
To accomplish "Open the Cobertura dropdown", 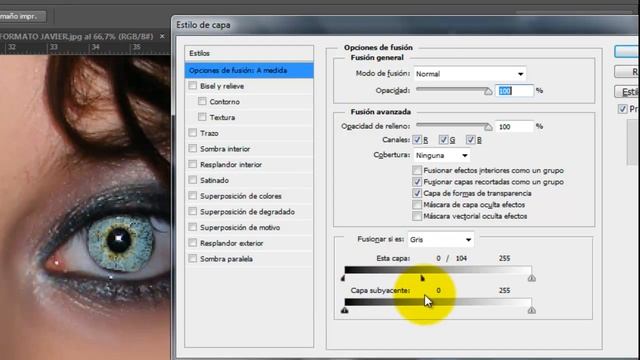I will point(441,155).
